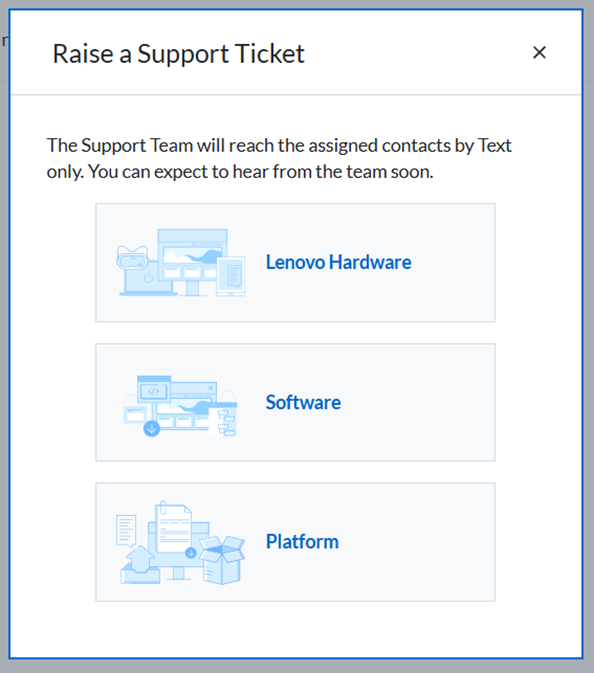Viewport: 594px width, 673px height.
Task: Click the paperclip document in the Platform illustration
Action: [173, 527]
